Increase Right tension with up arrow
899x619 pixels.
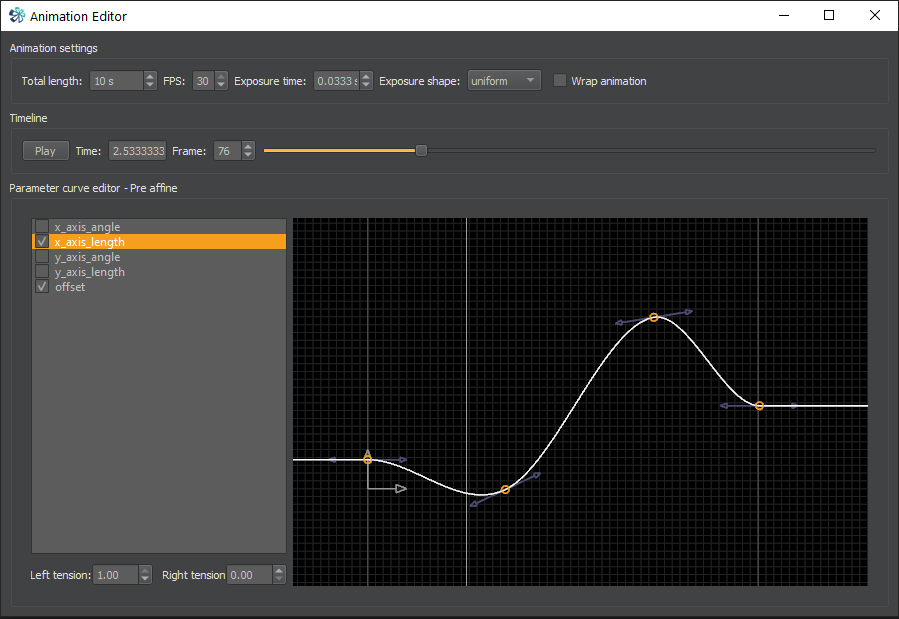coord(279,570)
